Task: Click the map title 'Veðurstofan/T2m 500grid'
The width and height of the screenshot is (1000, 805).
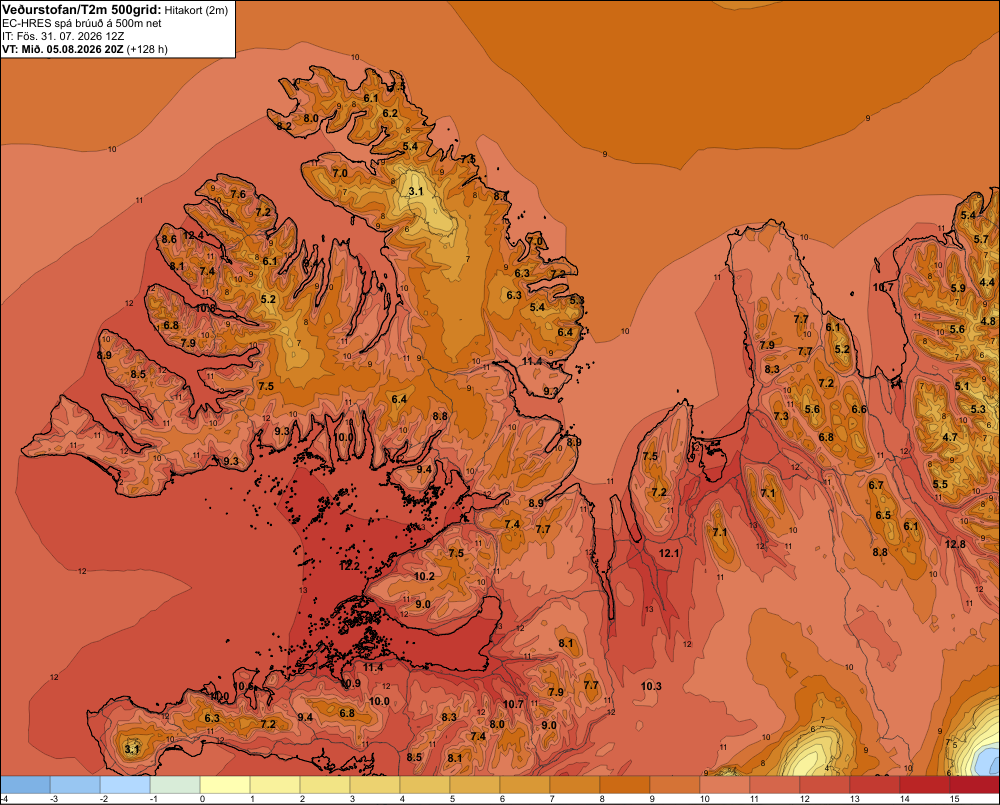Action: (81, 10)
